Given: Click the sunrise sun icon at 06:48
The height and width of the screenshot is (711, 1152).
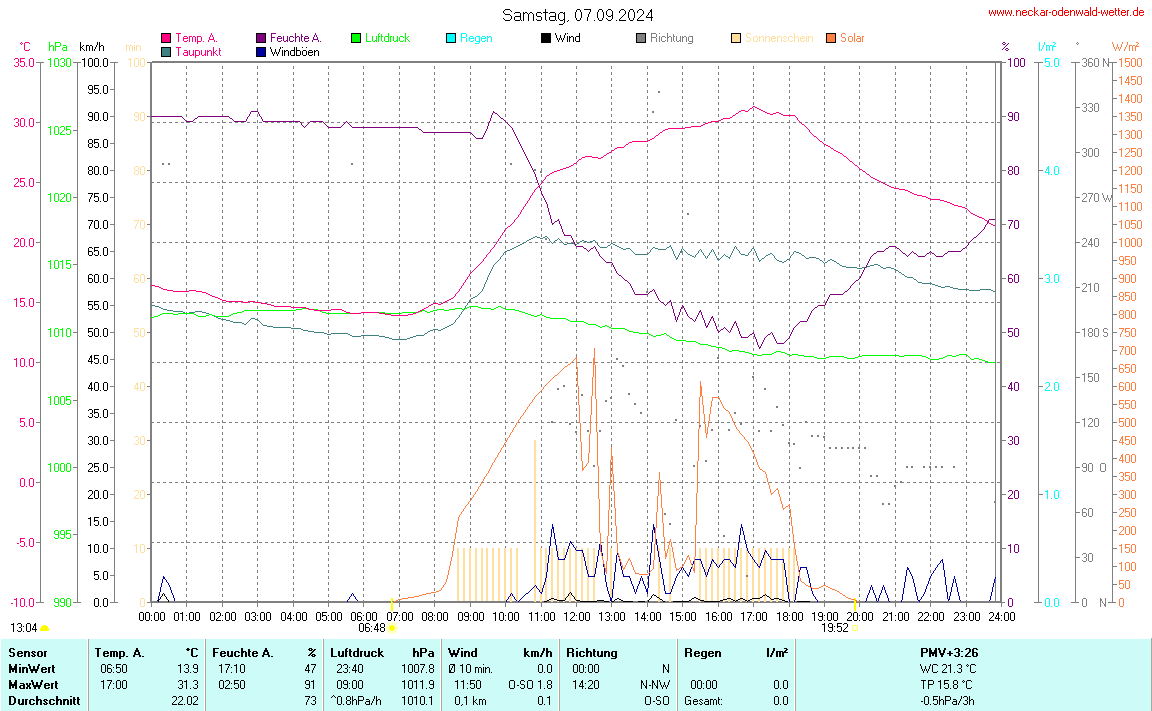Looking at the screenshot, I should [392, 628].
